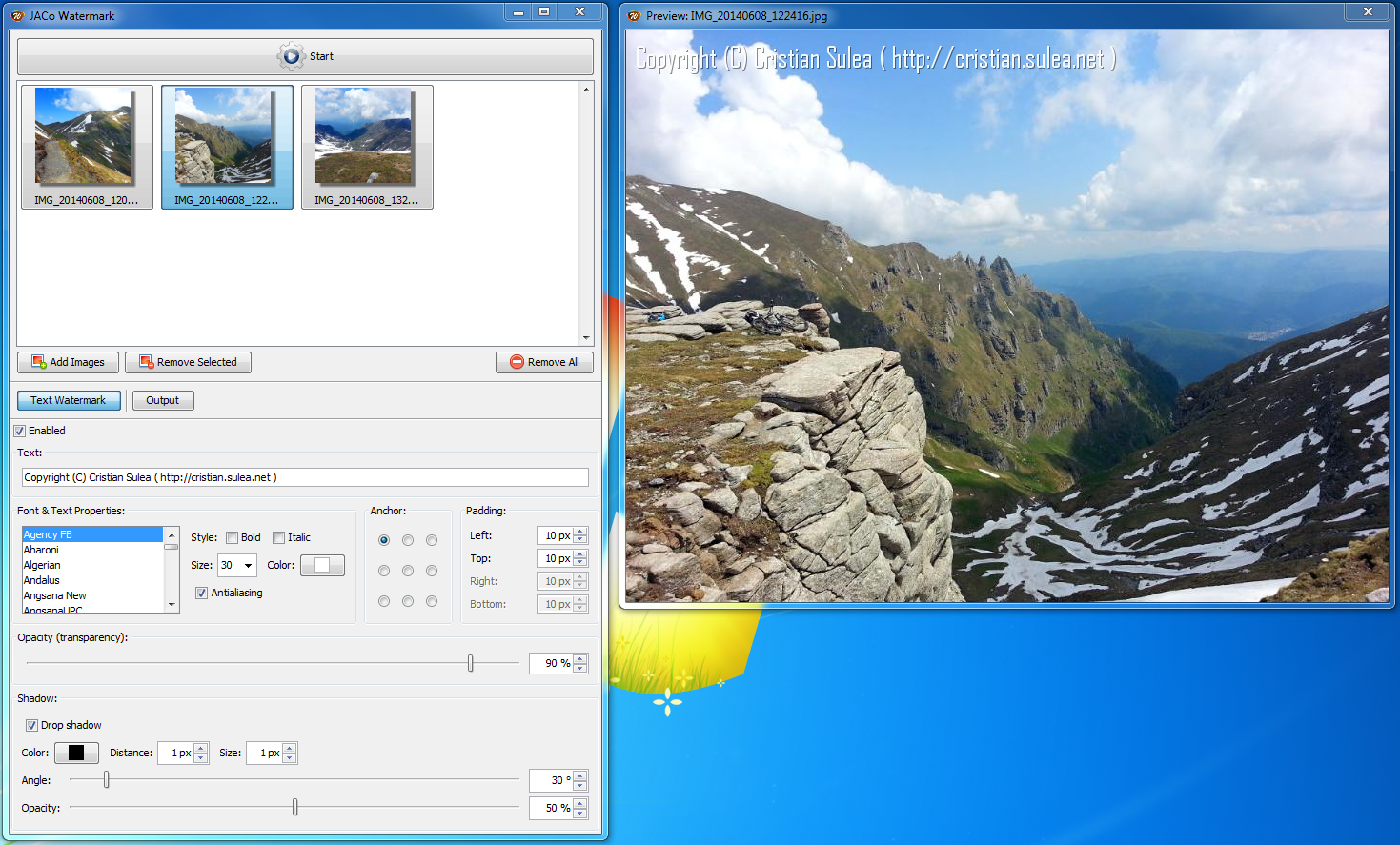Image resolution: width=1400 pixels, height=845 pixels.
Task: Click the Start gear-play icon
Action: click(x=292, y=56)
